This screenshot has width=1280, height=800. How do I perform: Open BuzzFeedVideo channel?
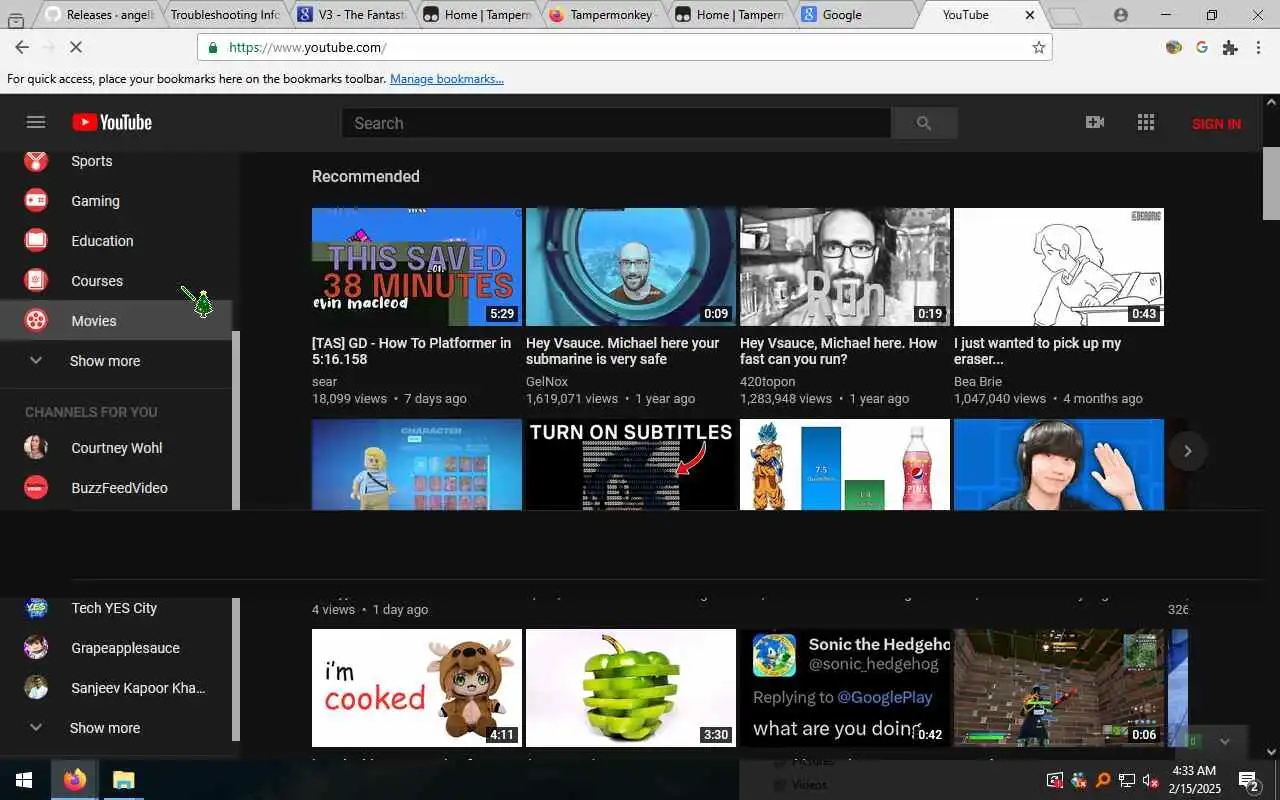[116, 488]
